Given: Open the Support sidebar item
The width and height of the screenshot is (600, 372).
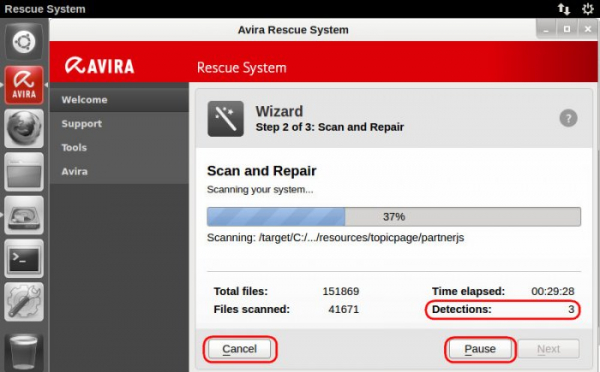Looking at the screenshot, I should (x=119, y=124).
